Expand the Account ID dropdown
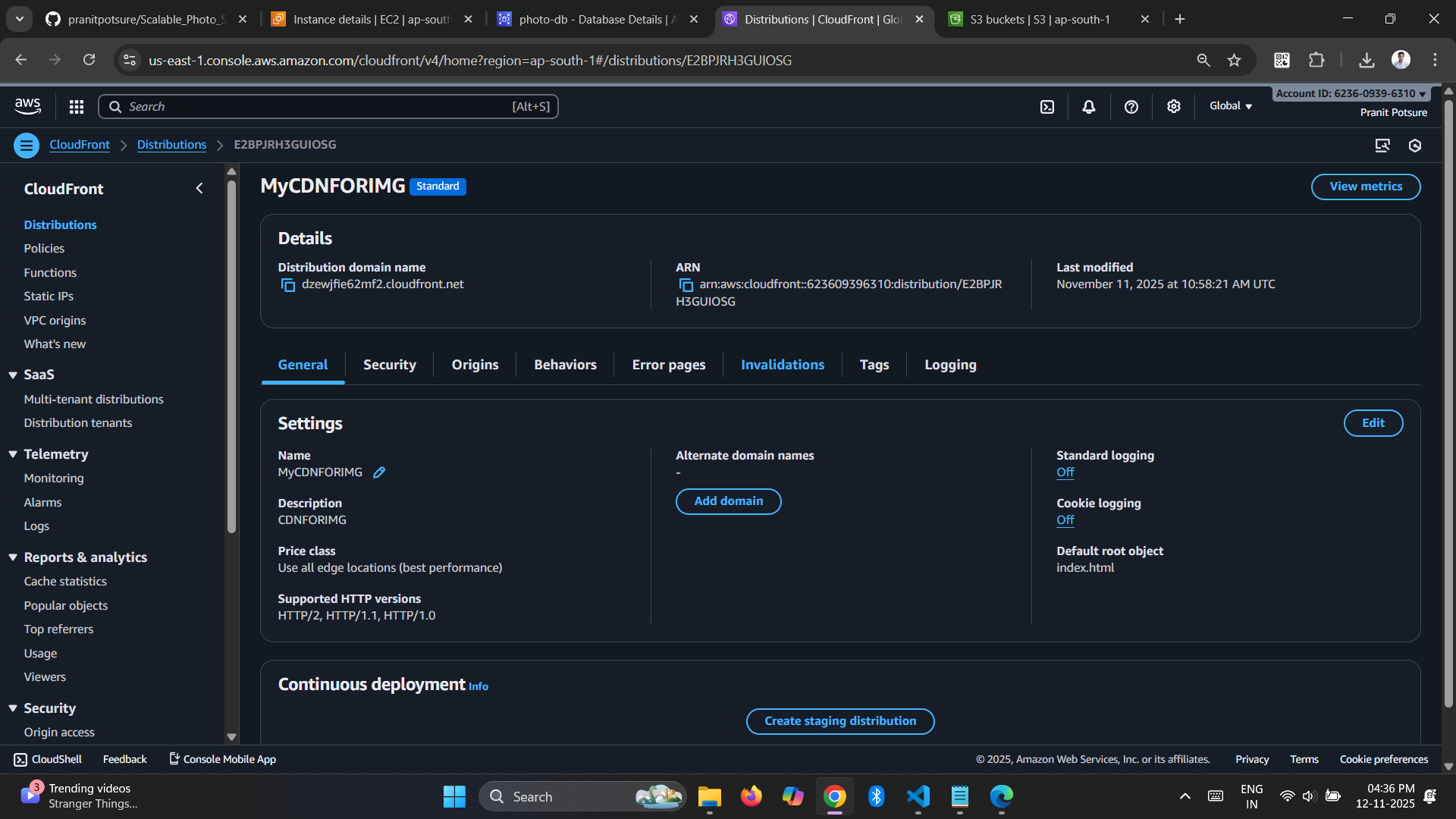This screenshot has width=1456, height=819. (x=1351, y=93)
